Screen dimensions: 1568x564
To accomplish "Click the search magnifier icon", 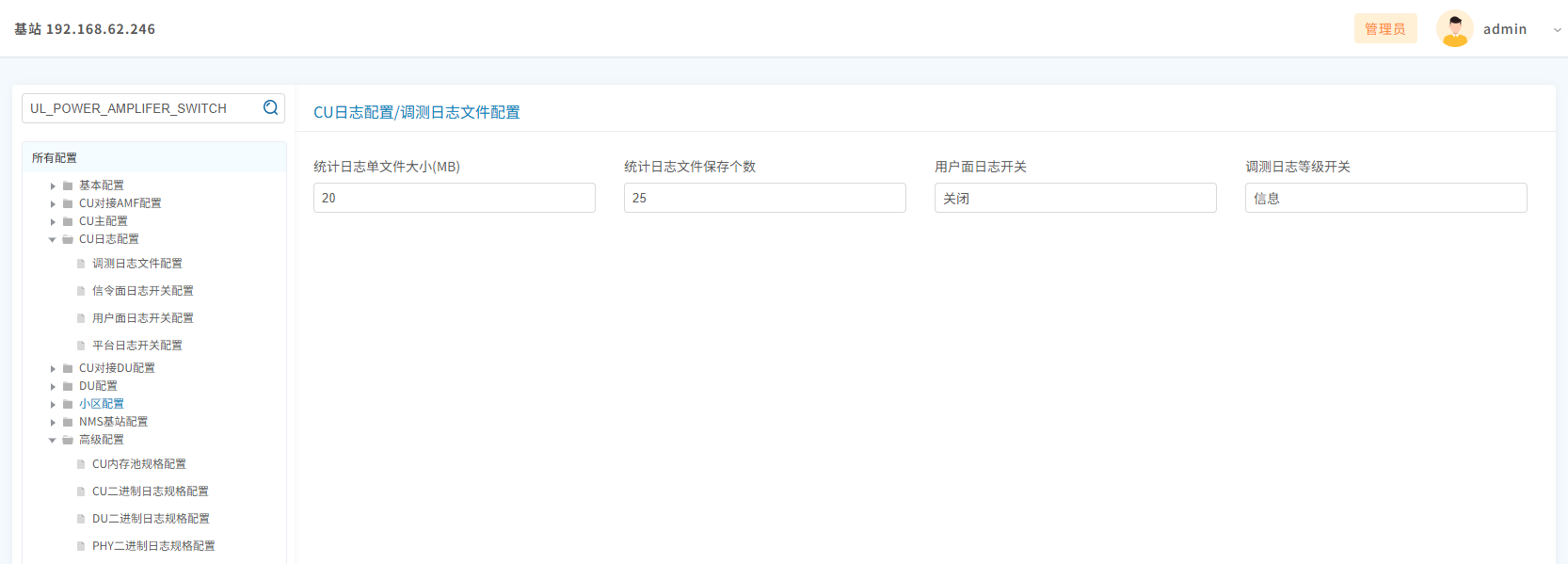I will (270, 107).
